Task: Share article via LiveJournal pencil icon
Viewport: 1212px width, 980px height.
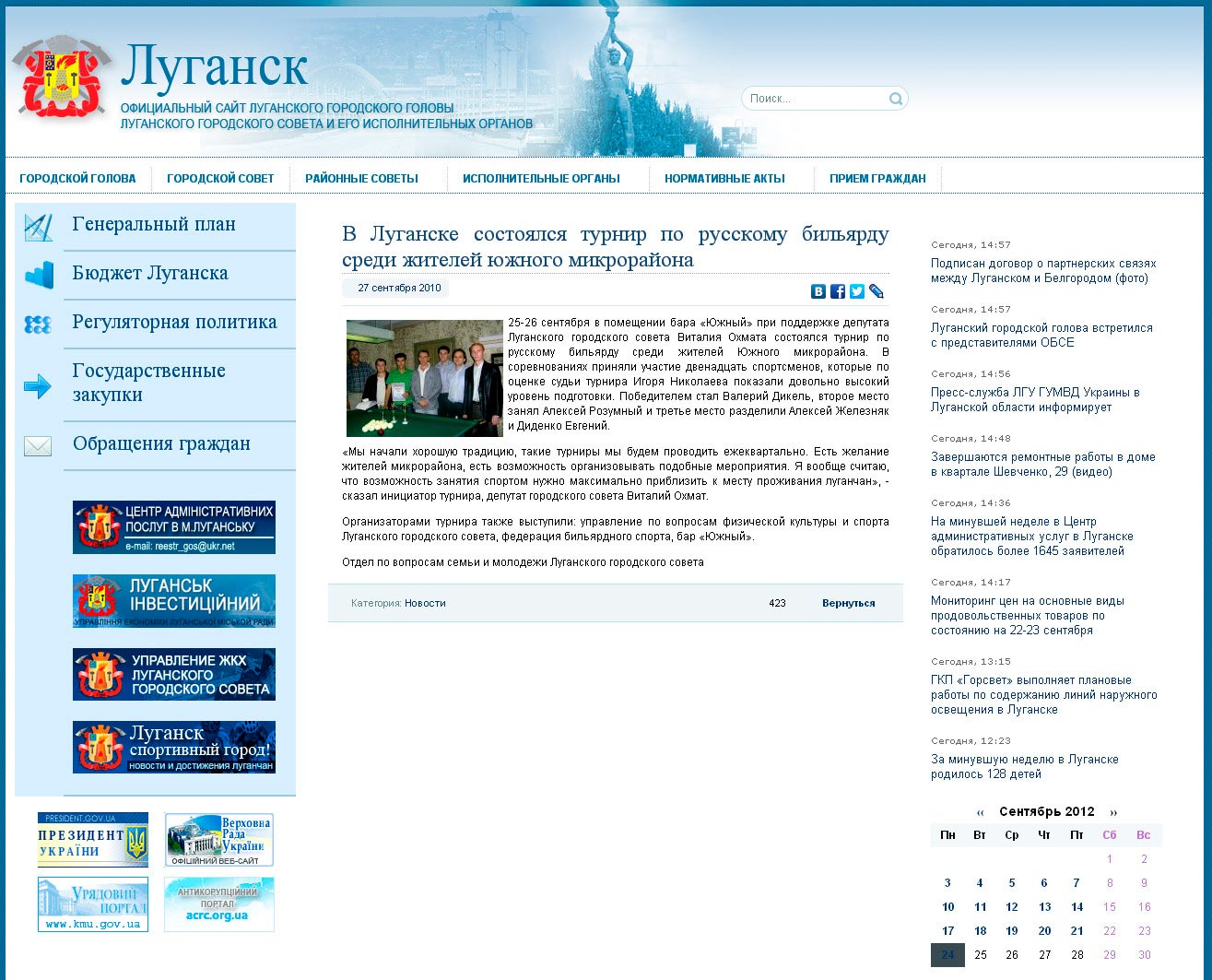Action: pos(876,291)
